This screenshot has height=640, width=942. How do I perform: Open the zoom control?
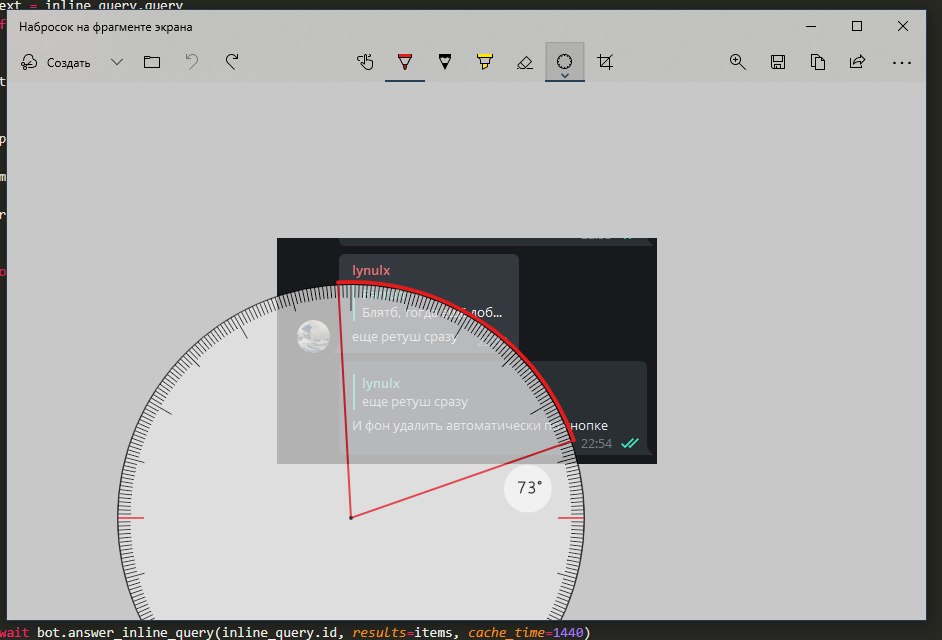click(738, 62)
